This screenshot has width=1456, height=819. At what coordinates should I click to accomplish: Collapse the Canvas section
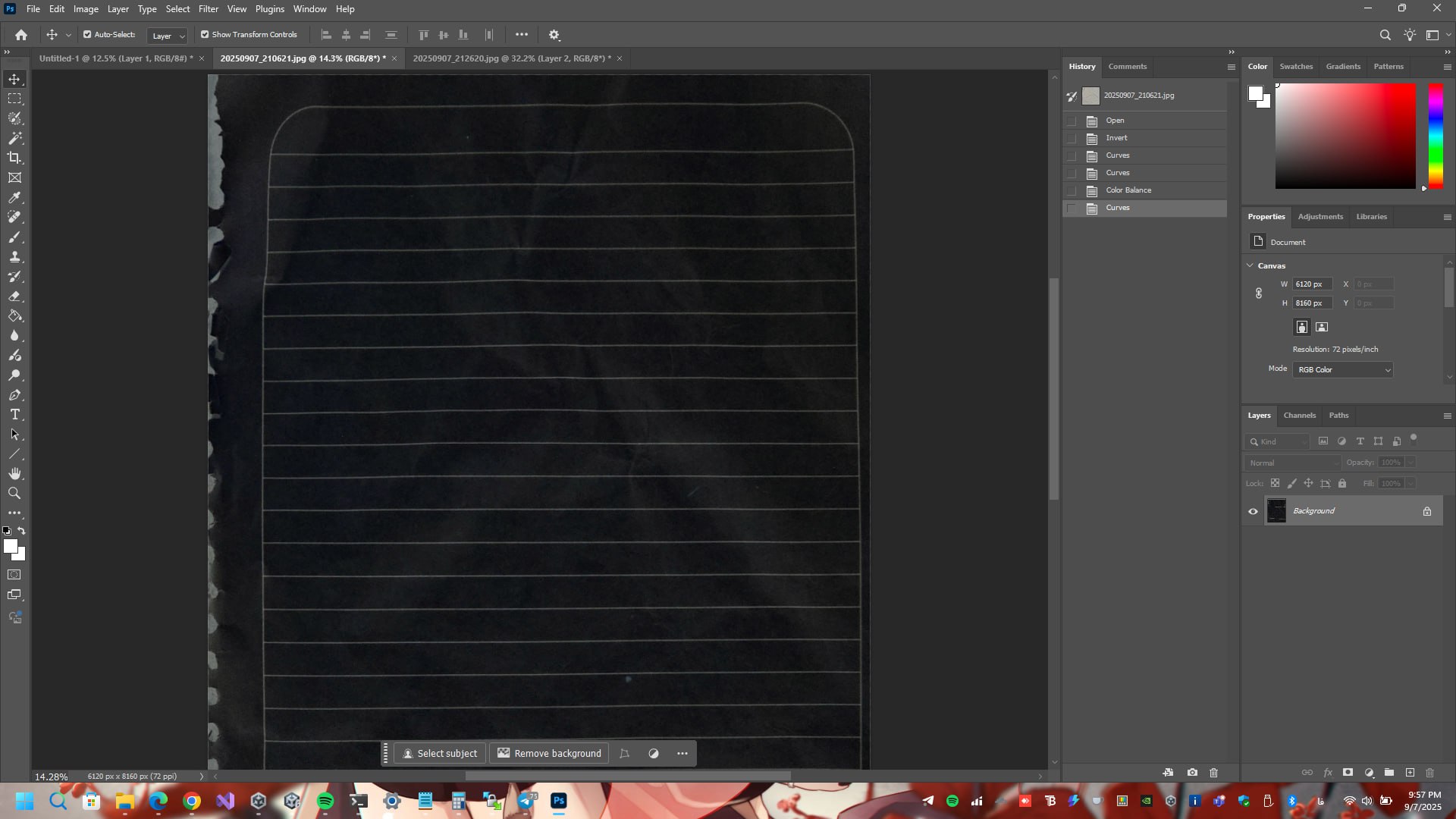(x=1250, y=265)
